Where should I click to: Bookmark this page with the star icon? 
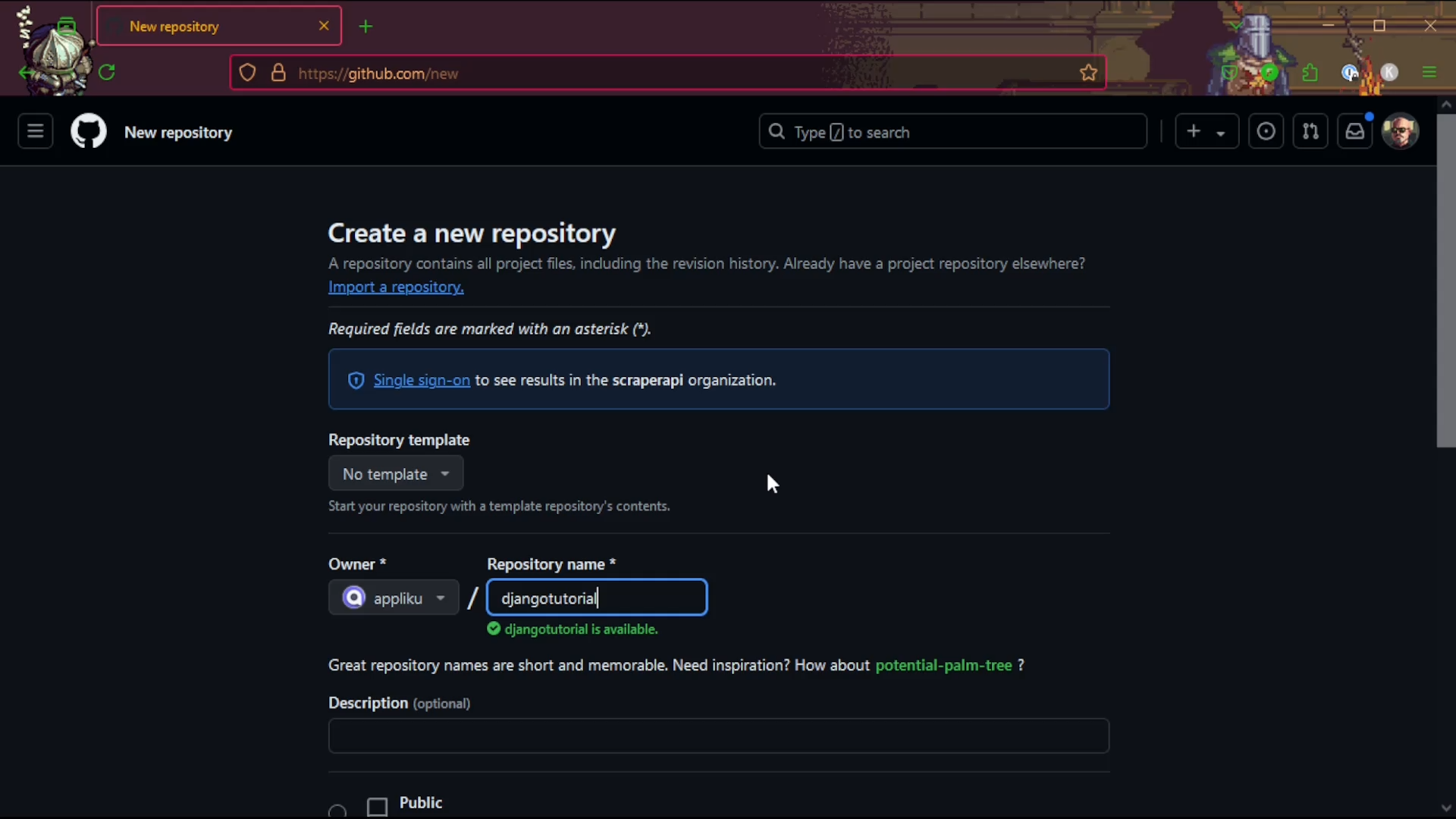coord(1087,73)
